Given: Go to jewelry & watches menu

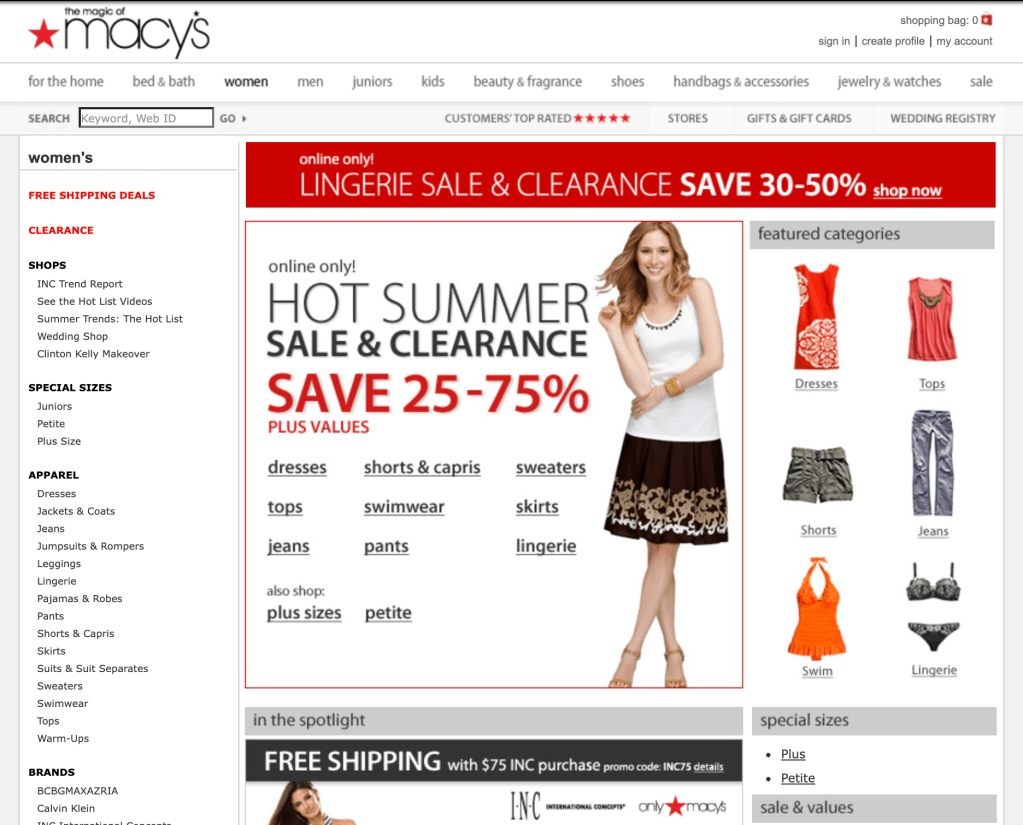Looking at the screenshot, I should tap(889, 82).
